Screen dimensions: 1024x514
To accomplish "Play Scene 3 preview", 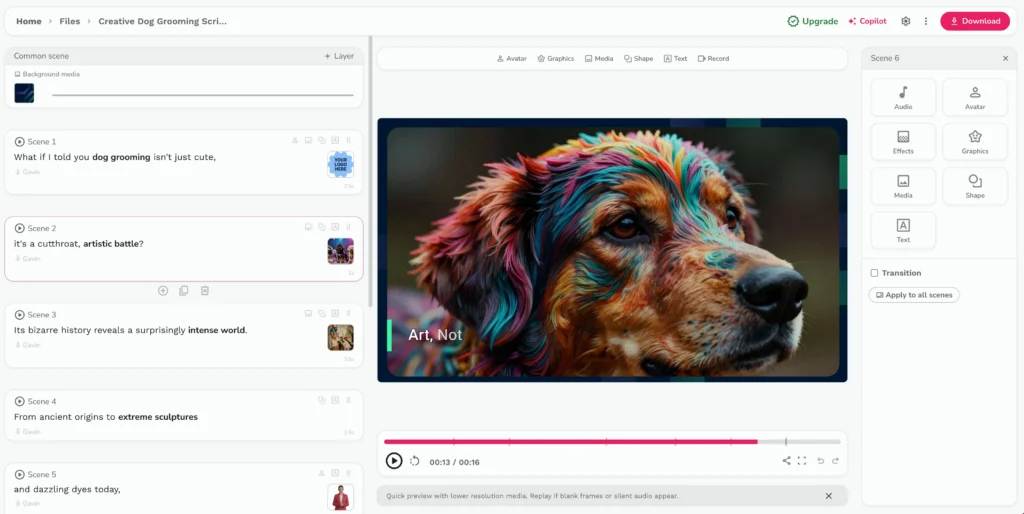I will (20, 315).
